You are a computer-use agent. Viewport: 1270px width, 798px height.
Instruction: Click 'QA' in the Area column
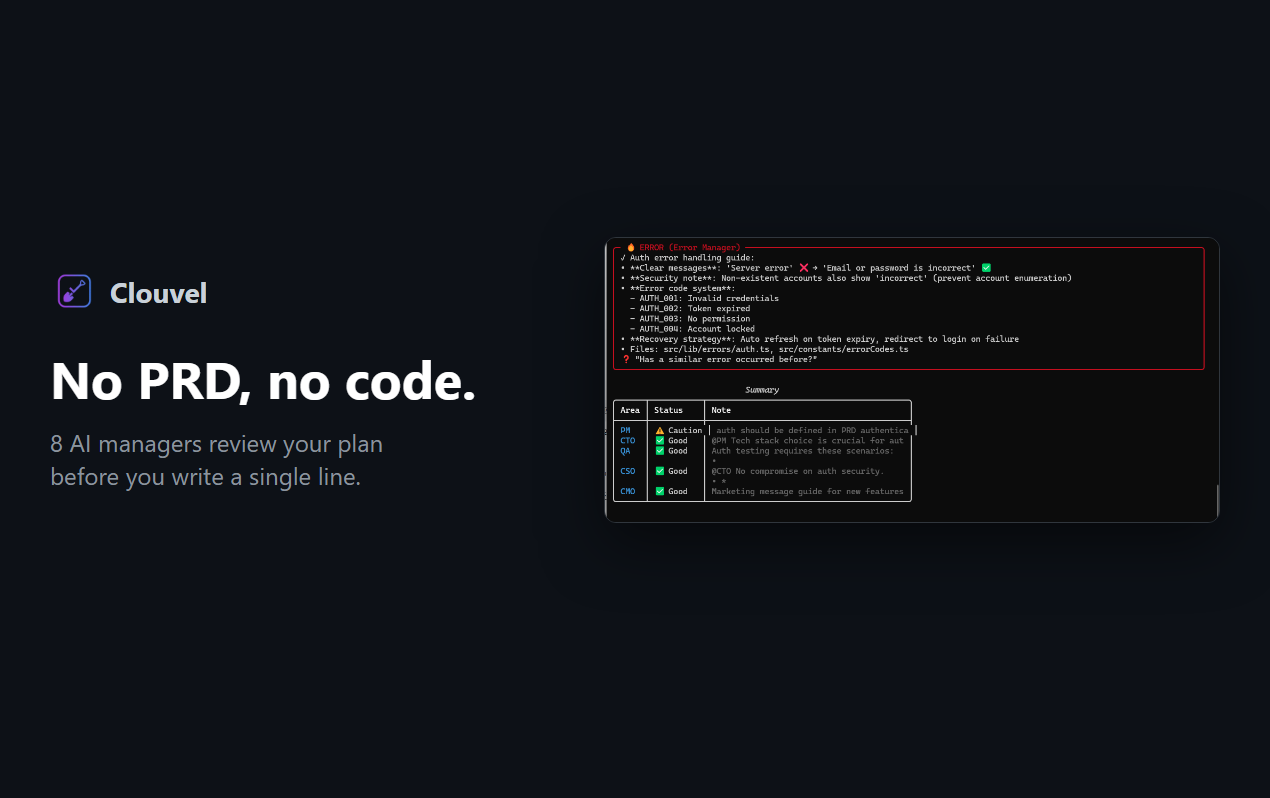pyautogui.click(x=625, y=451)
